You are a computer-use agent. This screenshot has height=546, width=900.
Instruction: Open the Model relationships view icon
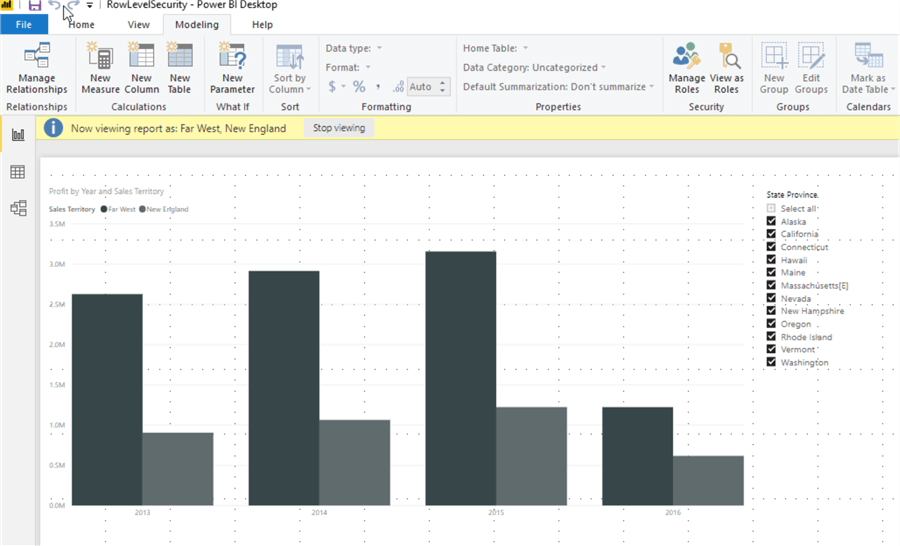[18, 208]
